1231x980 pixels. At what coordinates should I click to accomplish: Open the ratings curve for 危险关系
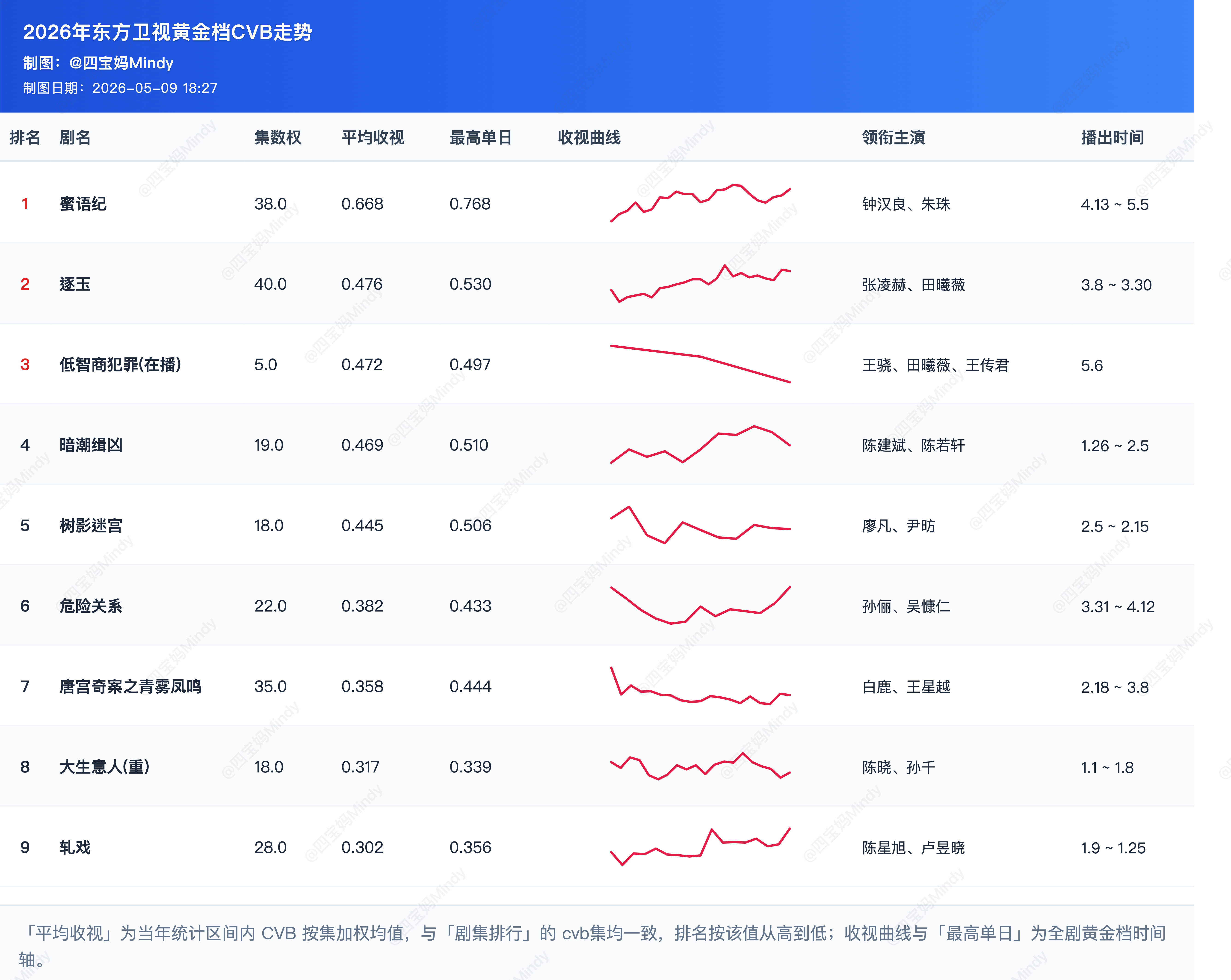(701, 605)
